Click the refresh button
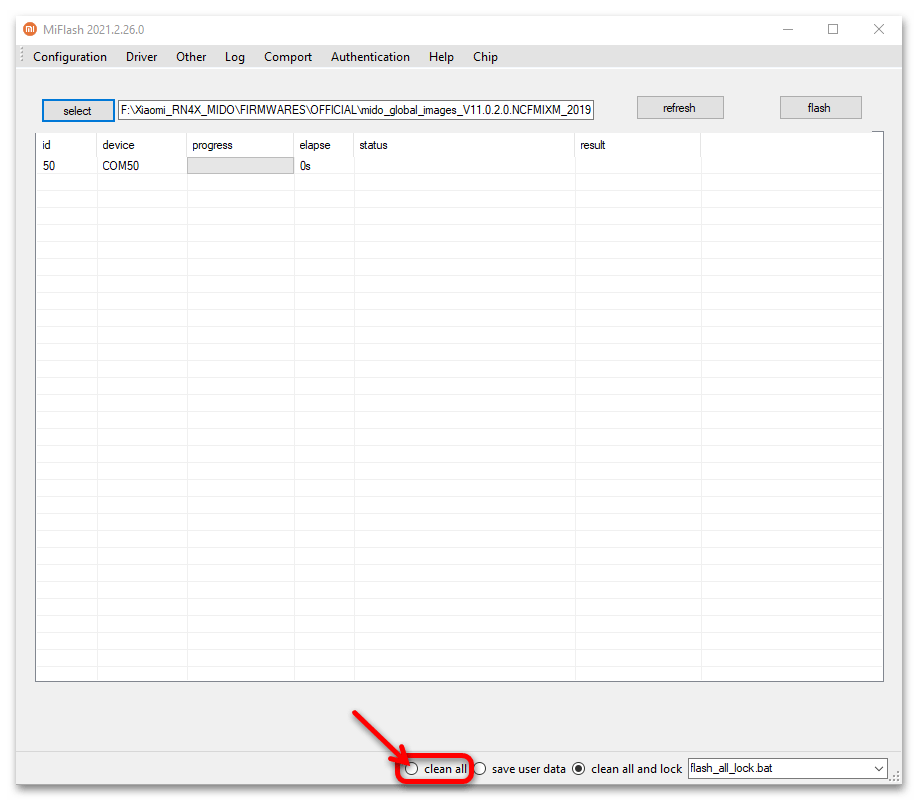The image size is (918, 801). click(x=680, y=108)
